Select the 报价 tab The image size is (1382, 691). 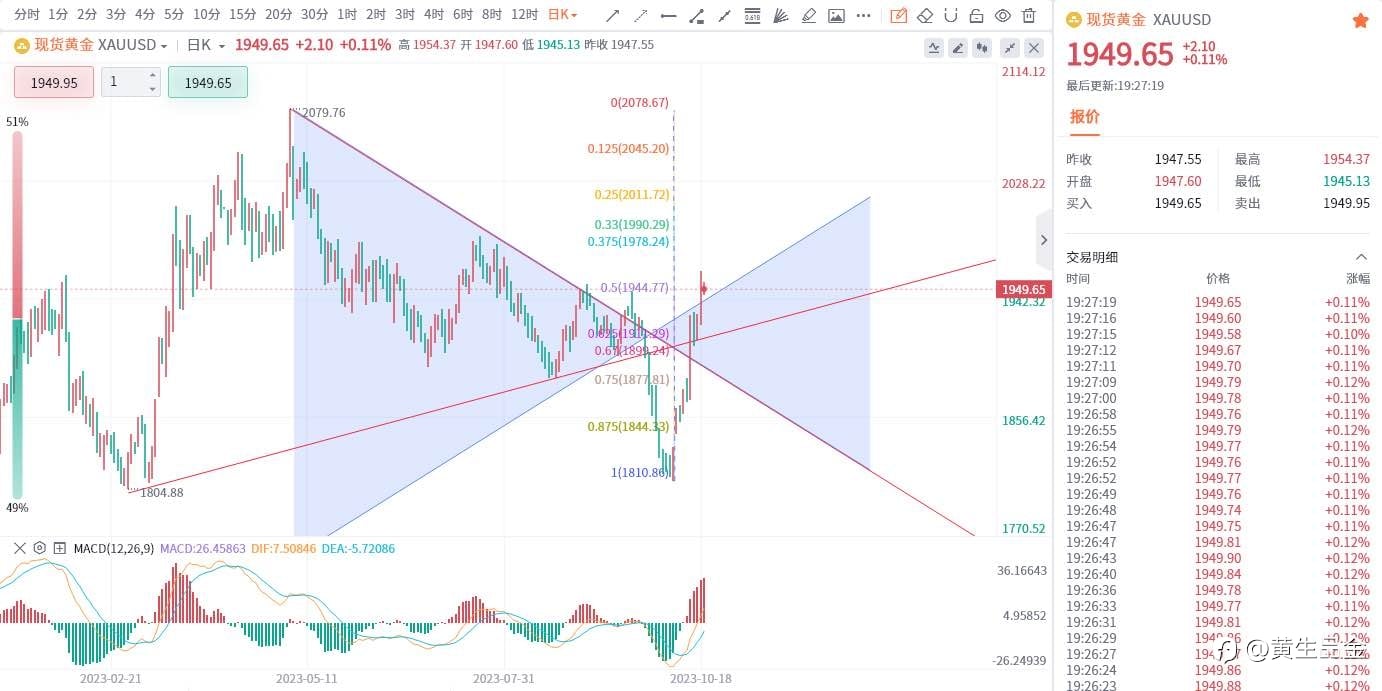pyautogui.click(x=1085, y=117)
